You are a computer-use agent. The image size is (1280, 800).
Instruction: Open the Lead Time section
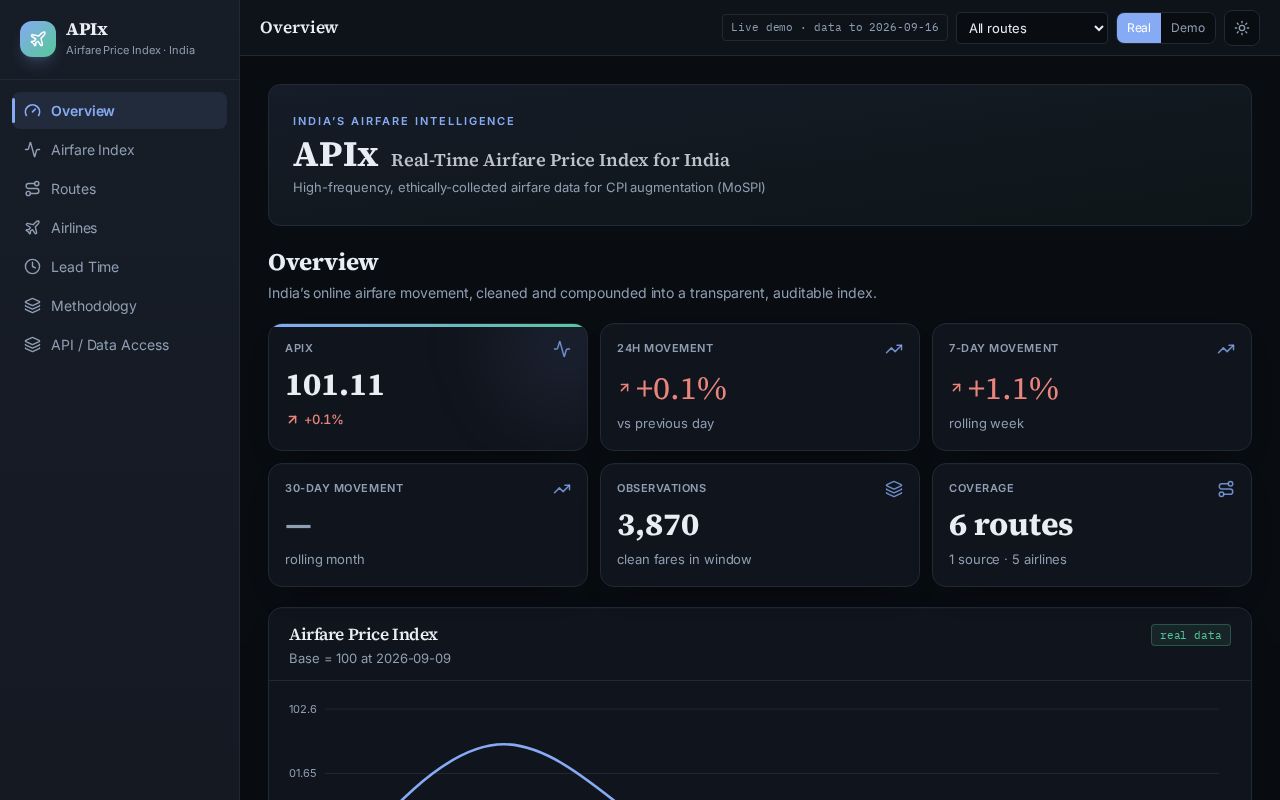(x=120, y=267)
